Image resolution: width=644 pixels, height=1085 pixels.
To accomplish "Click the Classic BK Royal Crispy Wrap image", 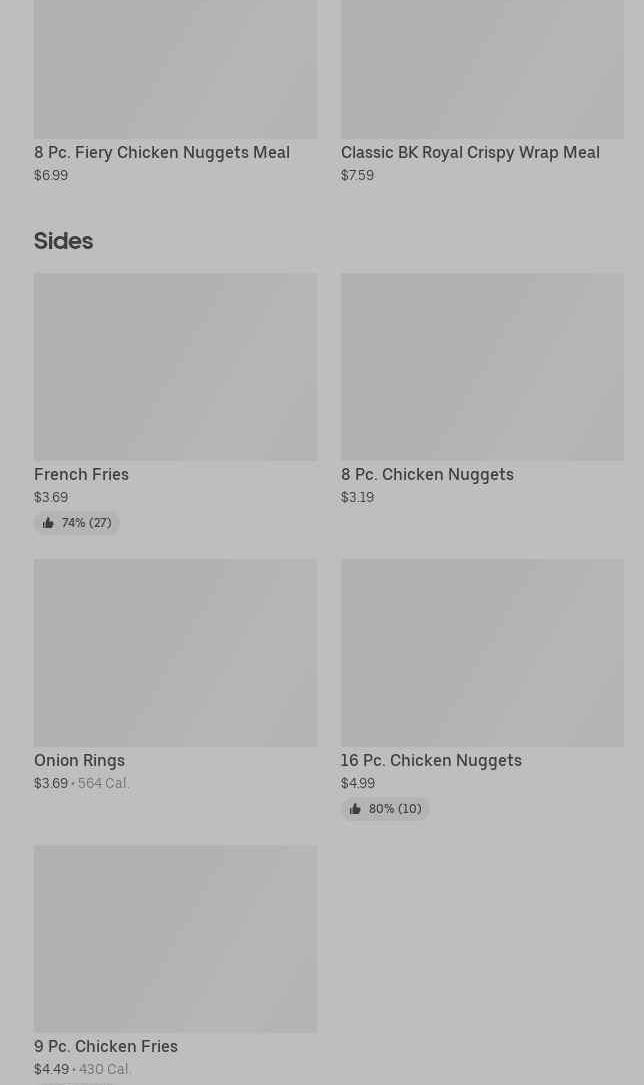I will tap(482, 69).
